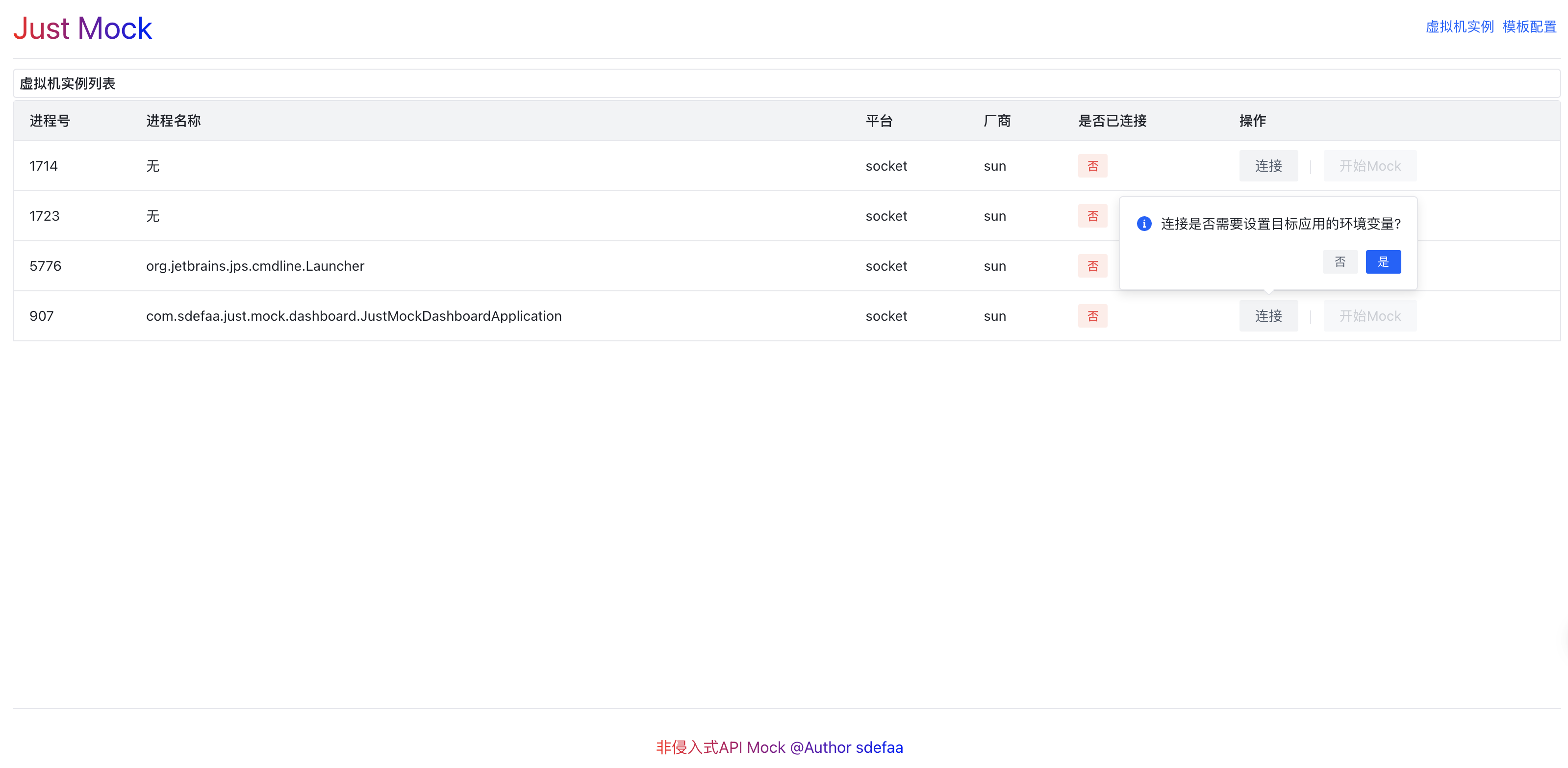Click the 否 status tag for process 1723
The width and height of the screenshot is (1568, 768).
(x=1092, y=216)
